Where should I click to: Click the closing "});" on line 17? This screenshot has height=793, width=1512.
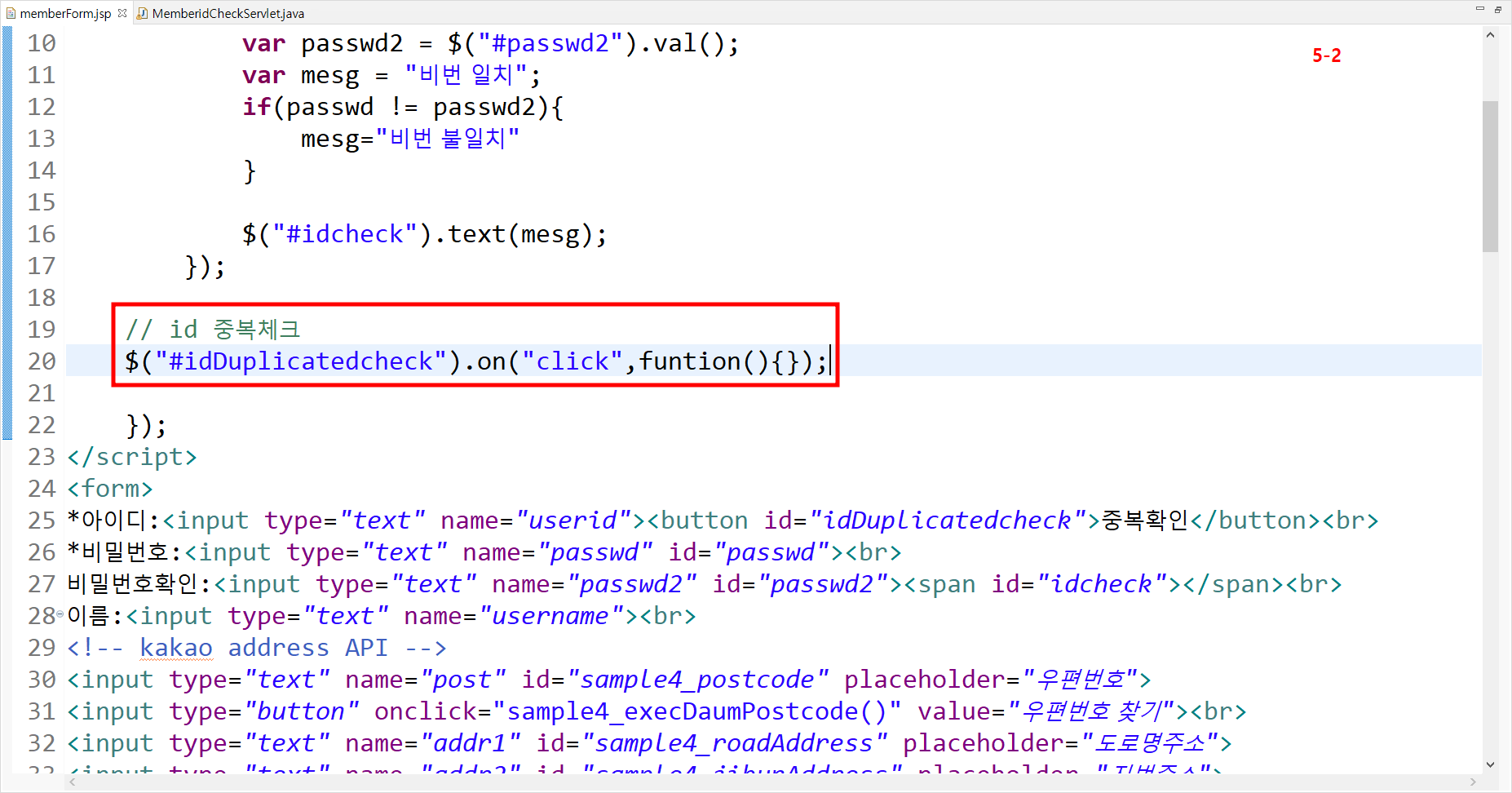[205, 266]
